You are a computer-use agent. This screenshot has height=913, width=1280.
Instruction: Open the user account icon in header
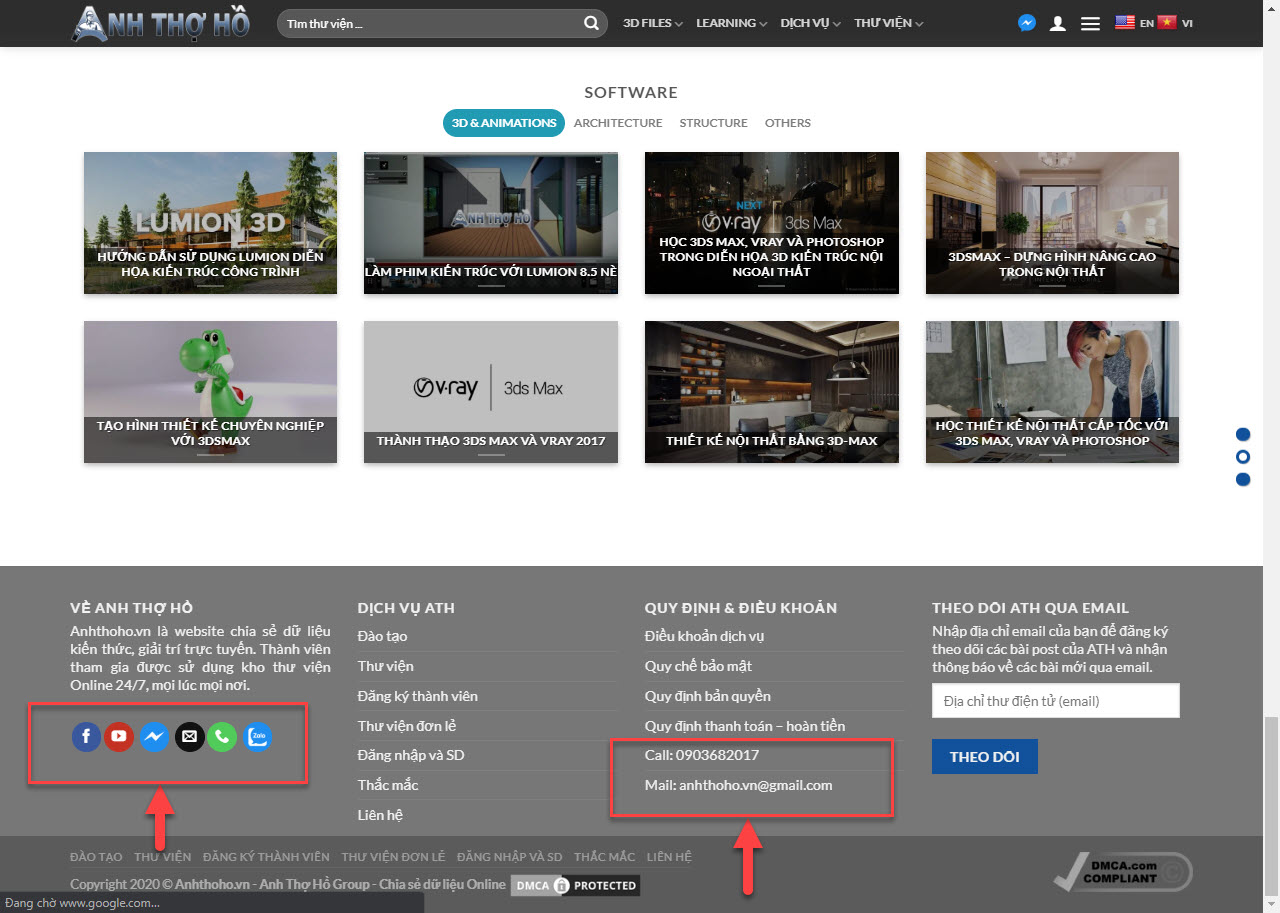click(1057, 23)
